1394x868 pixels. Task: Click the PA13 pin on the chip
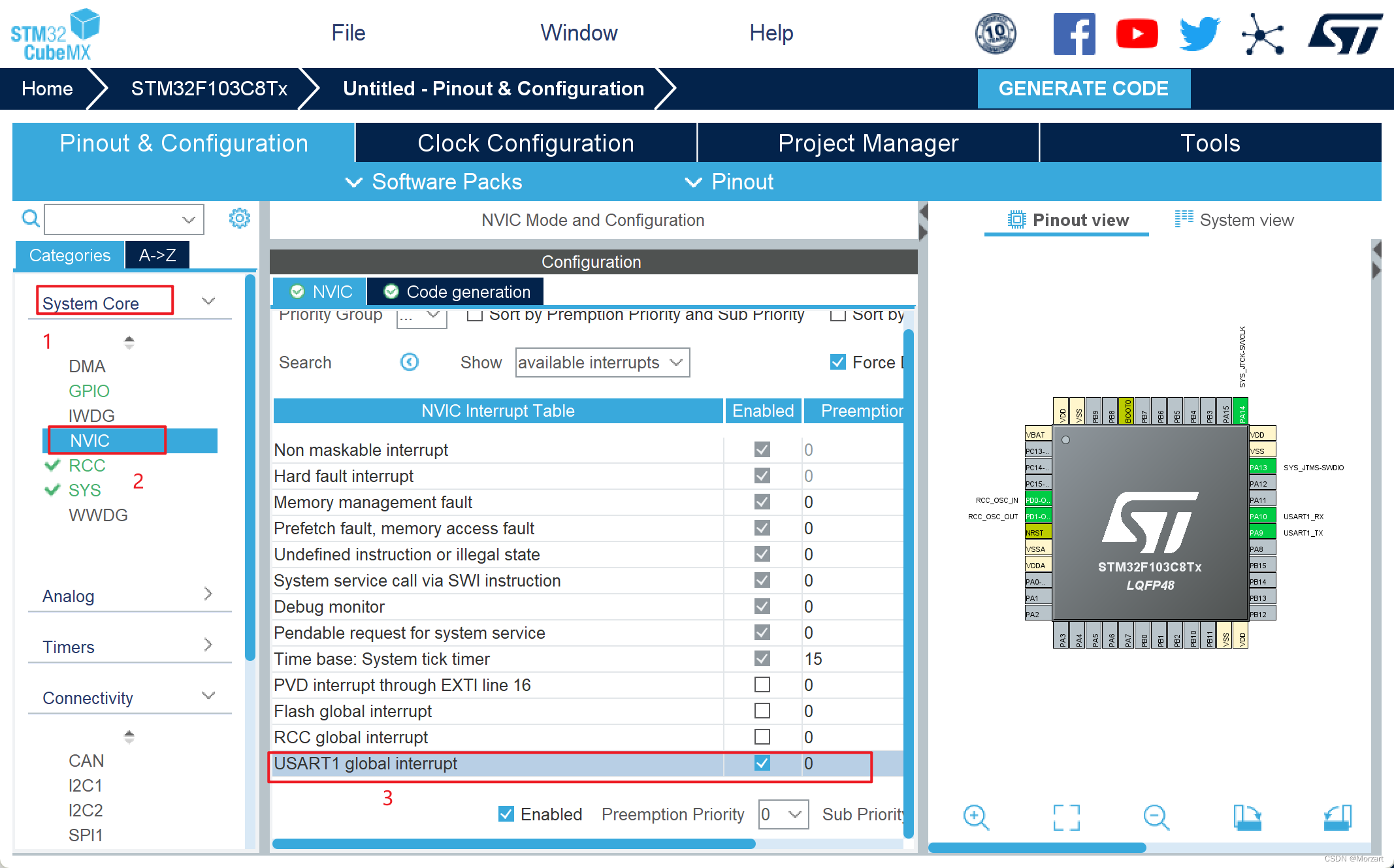(x=1262, y=467)
